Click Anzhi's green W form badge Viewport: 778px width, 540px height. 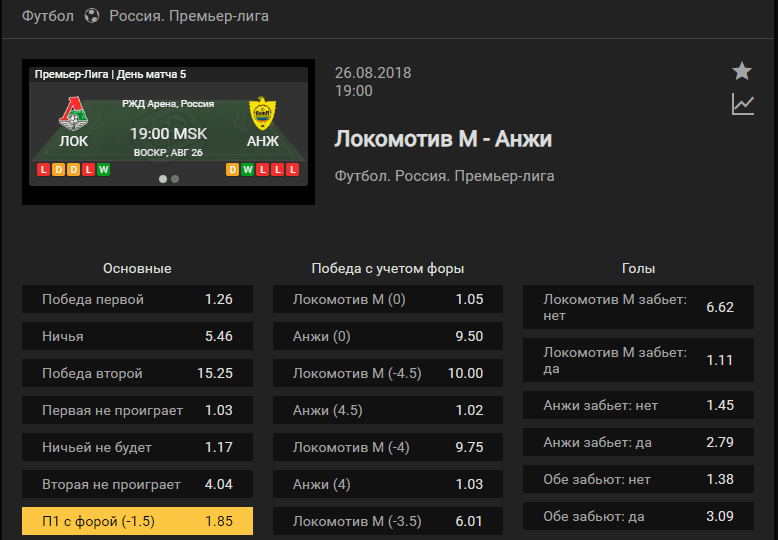pyautogui.click(x=248, y=170)
